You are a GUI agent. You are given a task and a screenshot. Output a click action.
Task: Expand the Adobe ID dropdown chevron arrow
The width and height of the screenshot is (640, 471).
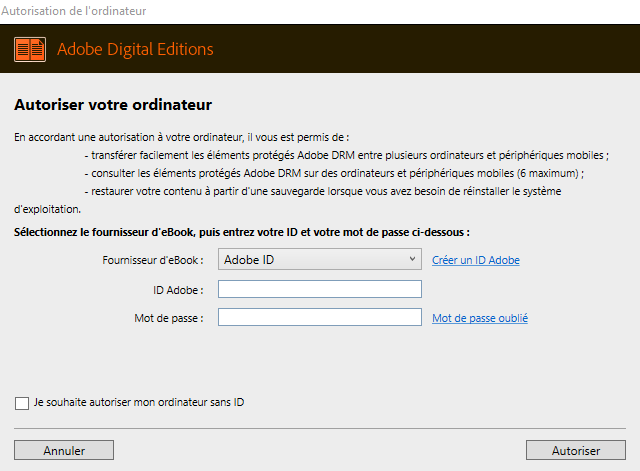pyautogui.click(x=412, y=259)
